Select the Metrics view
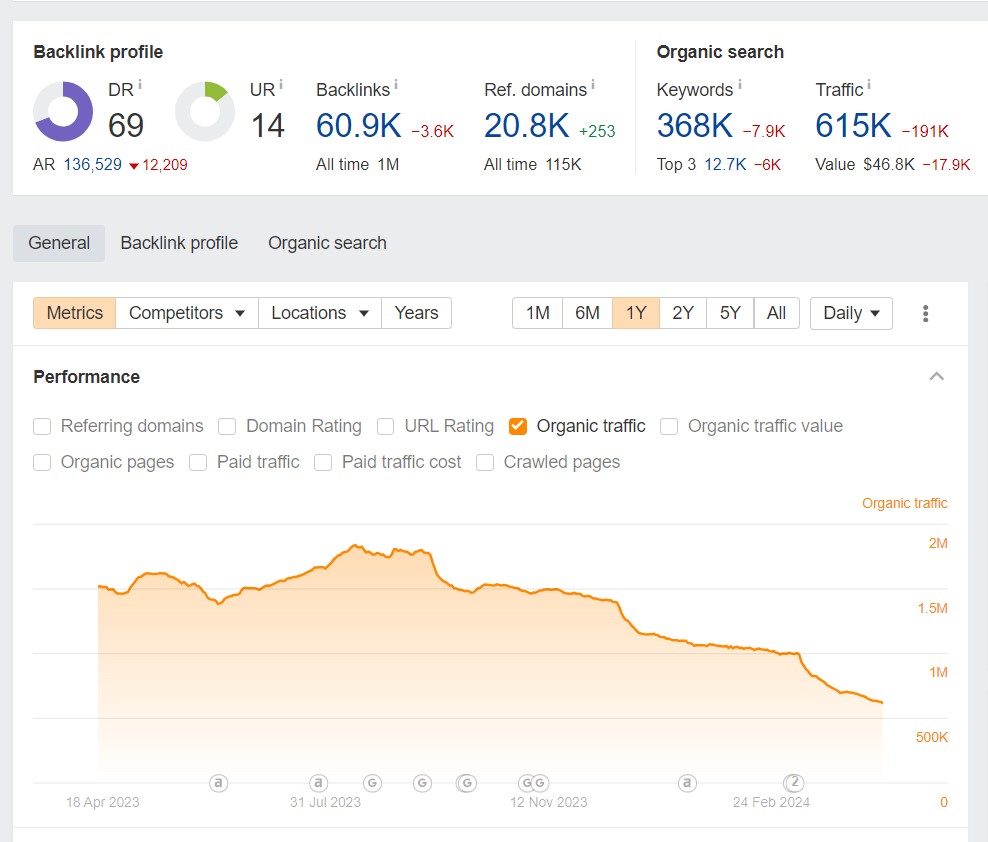988x842 pixels. (74, 313)
